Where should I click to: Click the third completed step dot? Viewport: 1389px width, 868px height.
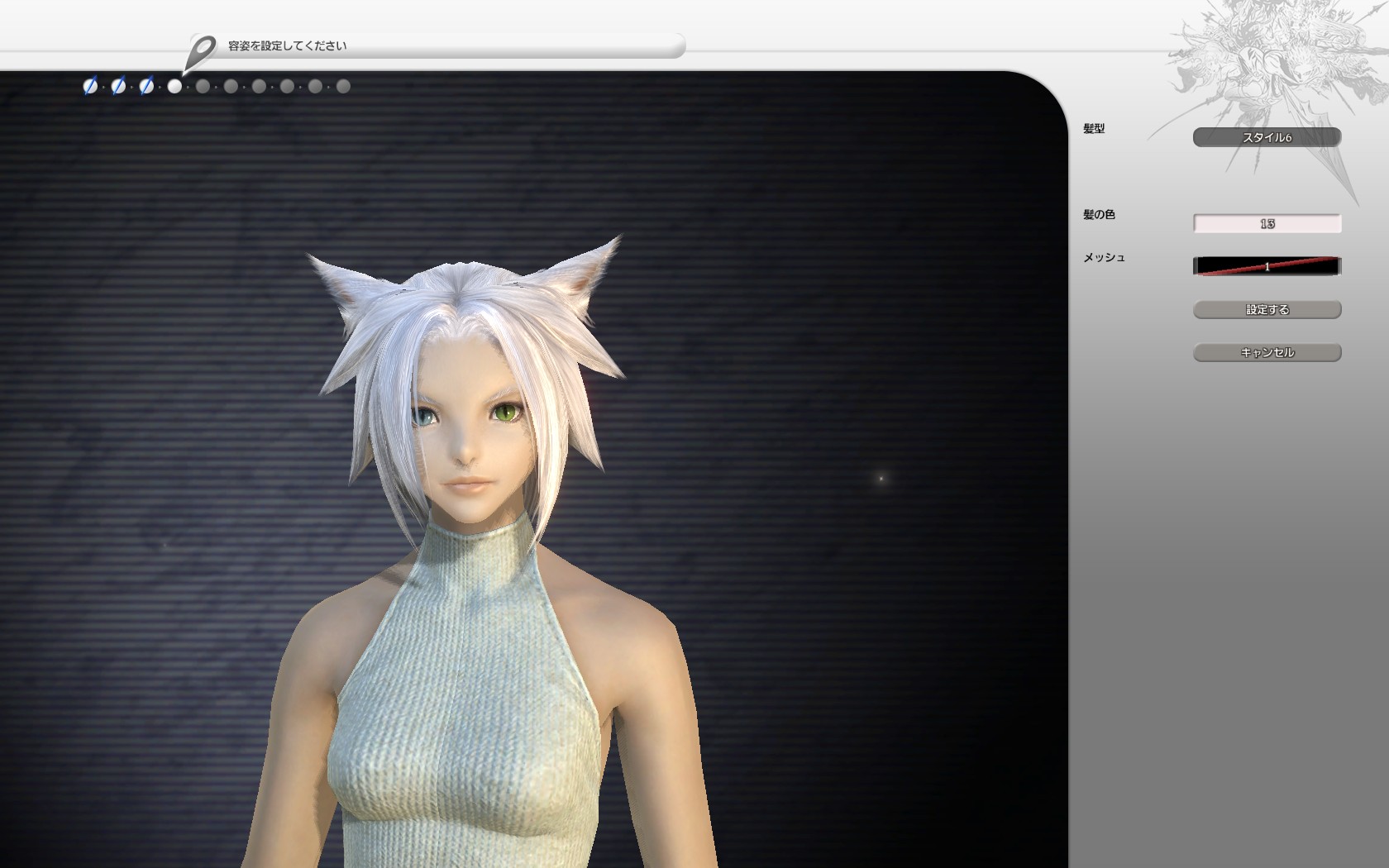pos(146,86)
